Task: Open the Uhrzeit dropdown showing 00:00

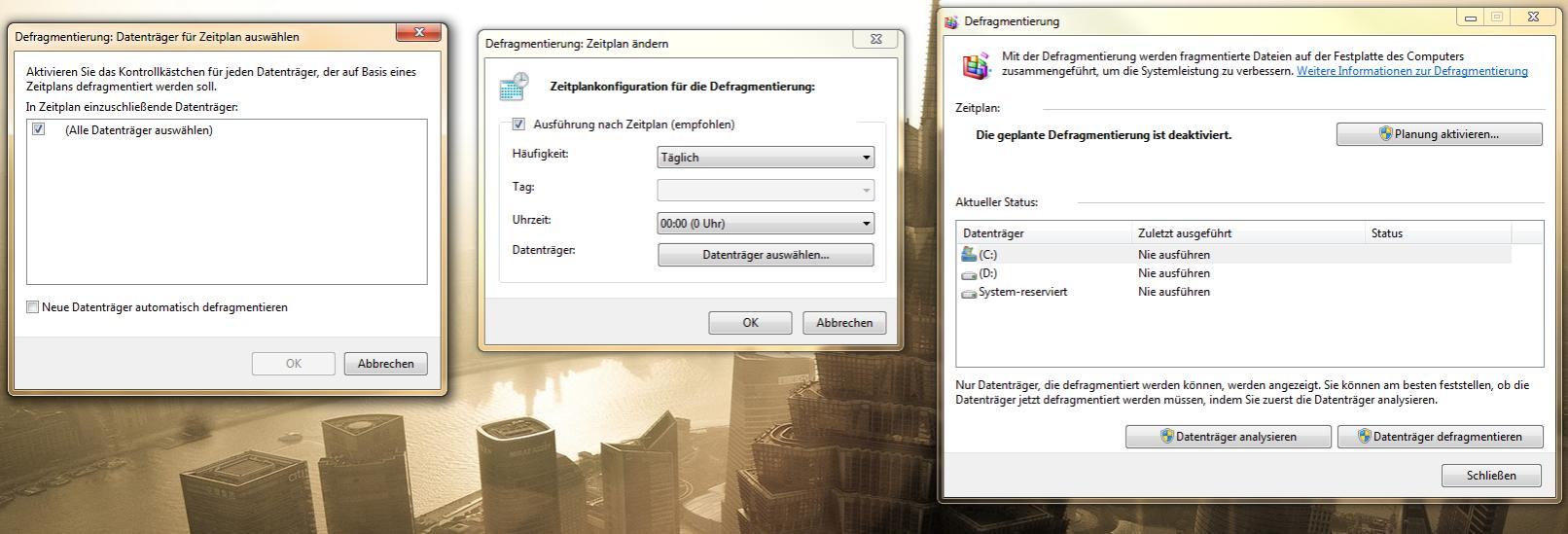Action: (766, 224)
